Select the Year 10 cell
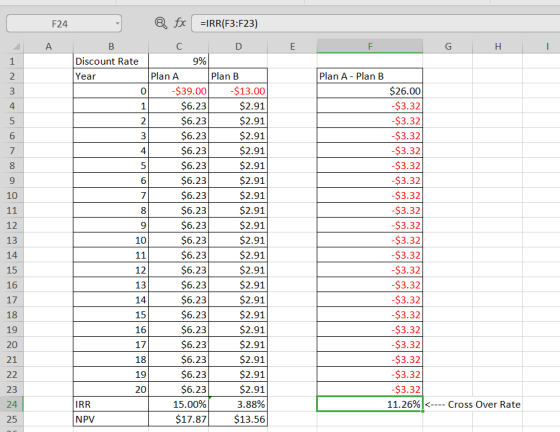The width and height of the screenshot is (560, 432). click(x=111, y=240)
